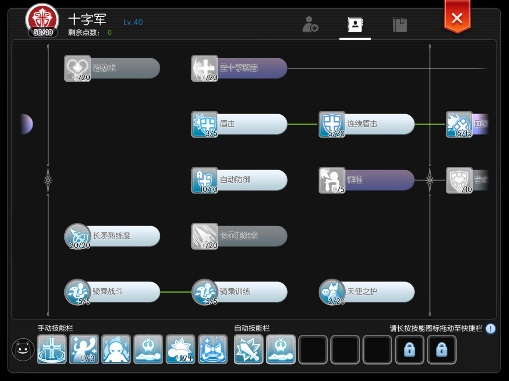Select the 长矛熟练度 skill
509x381 pixels.
click(112, 236)
